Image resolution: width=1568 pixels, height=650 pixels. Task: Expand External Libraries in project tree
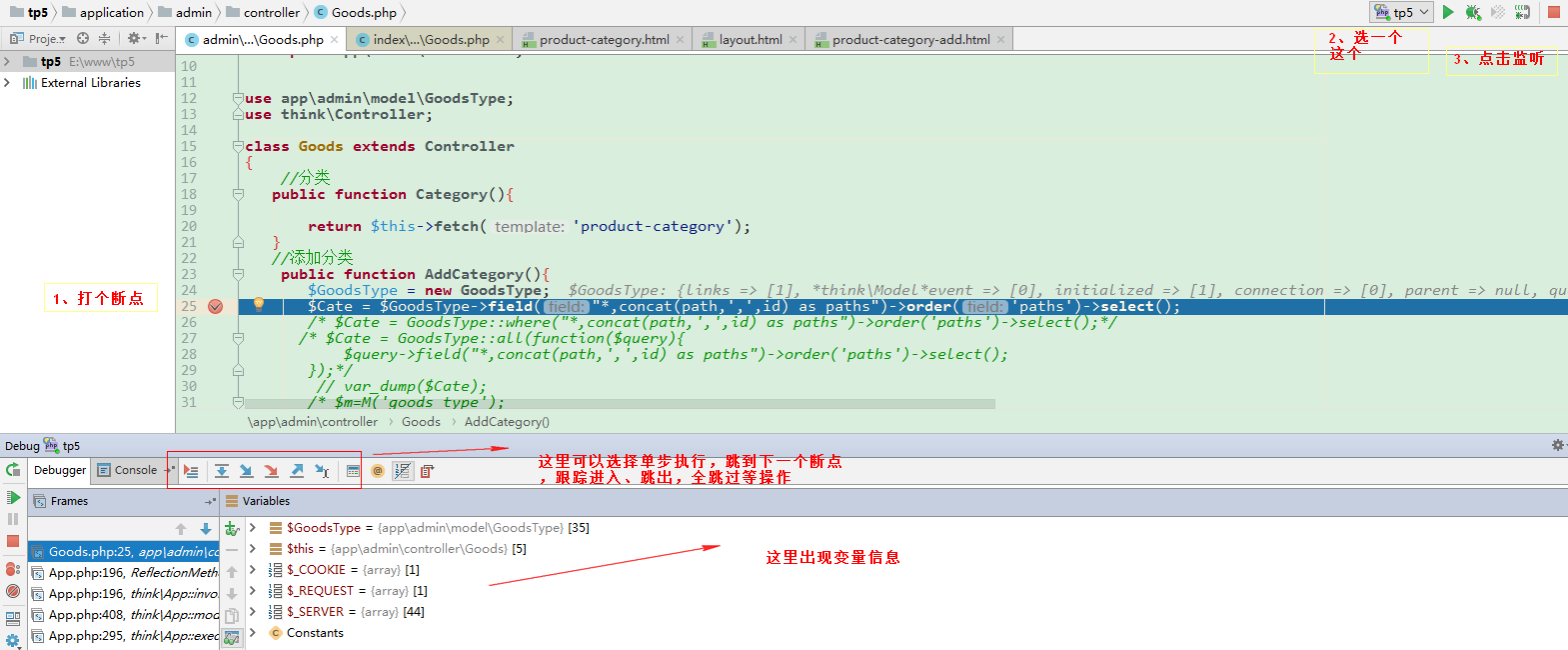pos(8,83)
